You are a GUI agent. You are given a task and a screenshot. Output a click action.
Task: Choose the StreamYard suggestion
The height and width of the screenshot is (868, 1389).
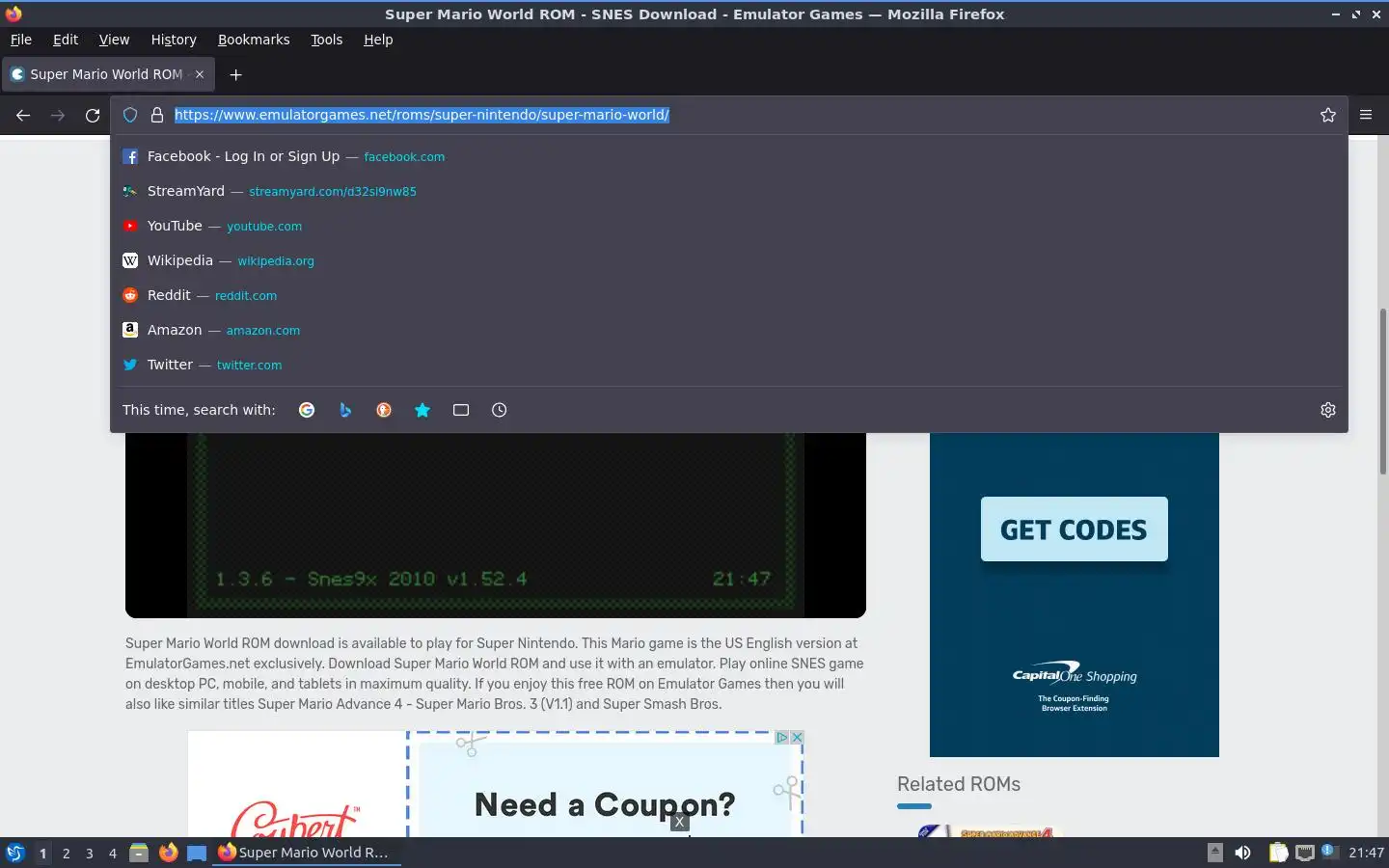tap(729, 191)
